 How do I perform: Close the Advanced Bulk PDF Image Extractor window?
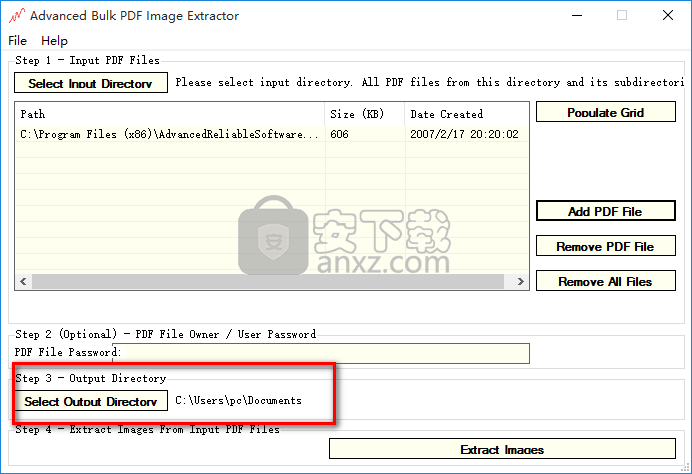click(x=668, y=15)
